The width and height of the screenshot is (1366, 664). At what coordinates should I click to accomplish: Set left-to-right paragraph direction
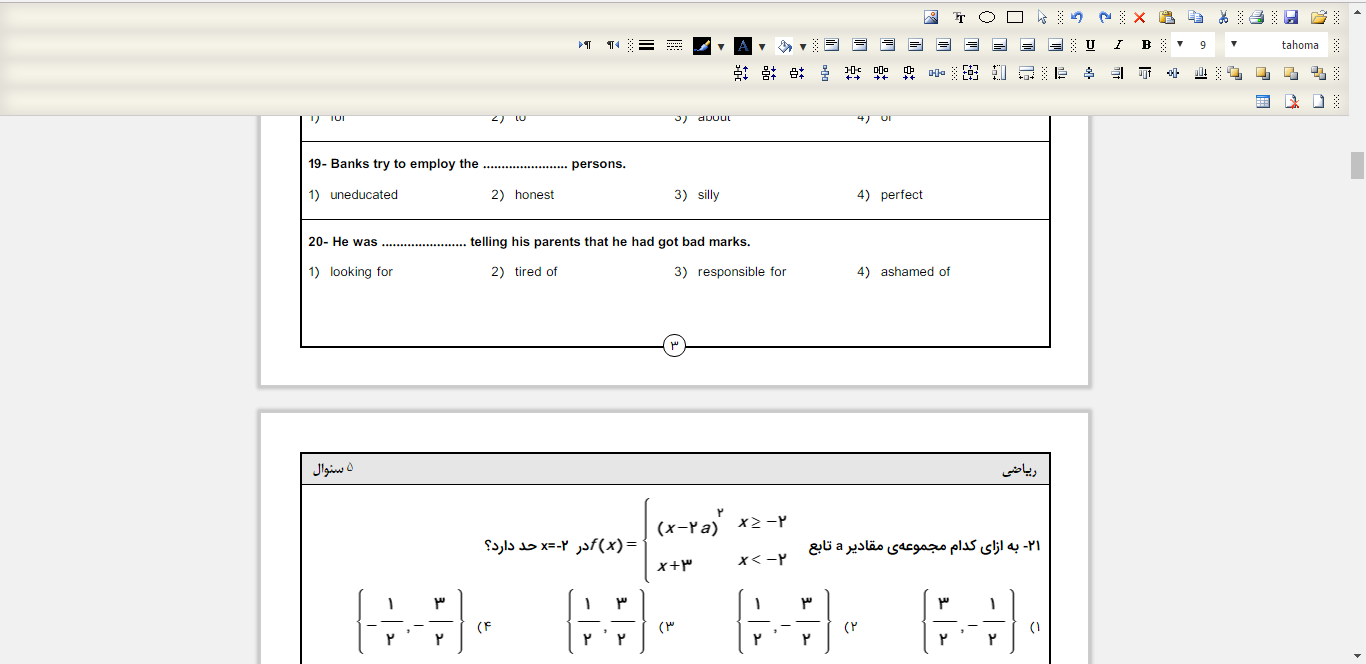click(585, 45)
